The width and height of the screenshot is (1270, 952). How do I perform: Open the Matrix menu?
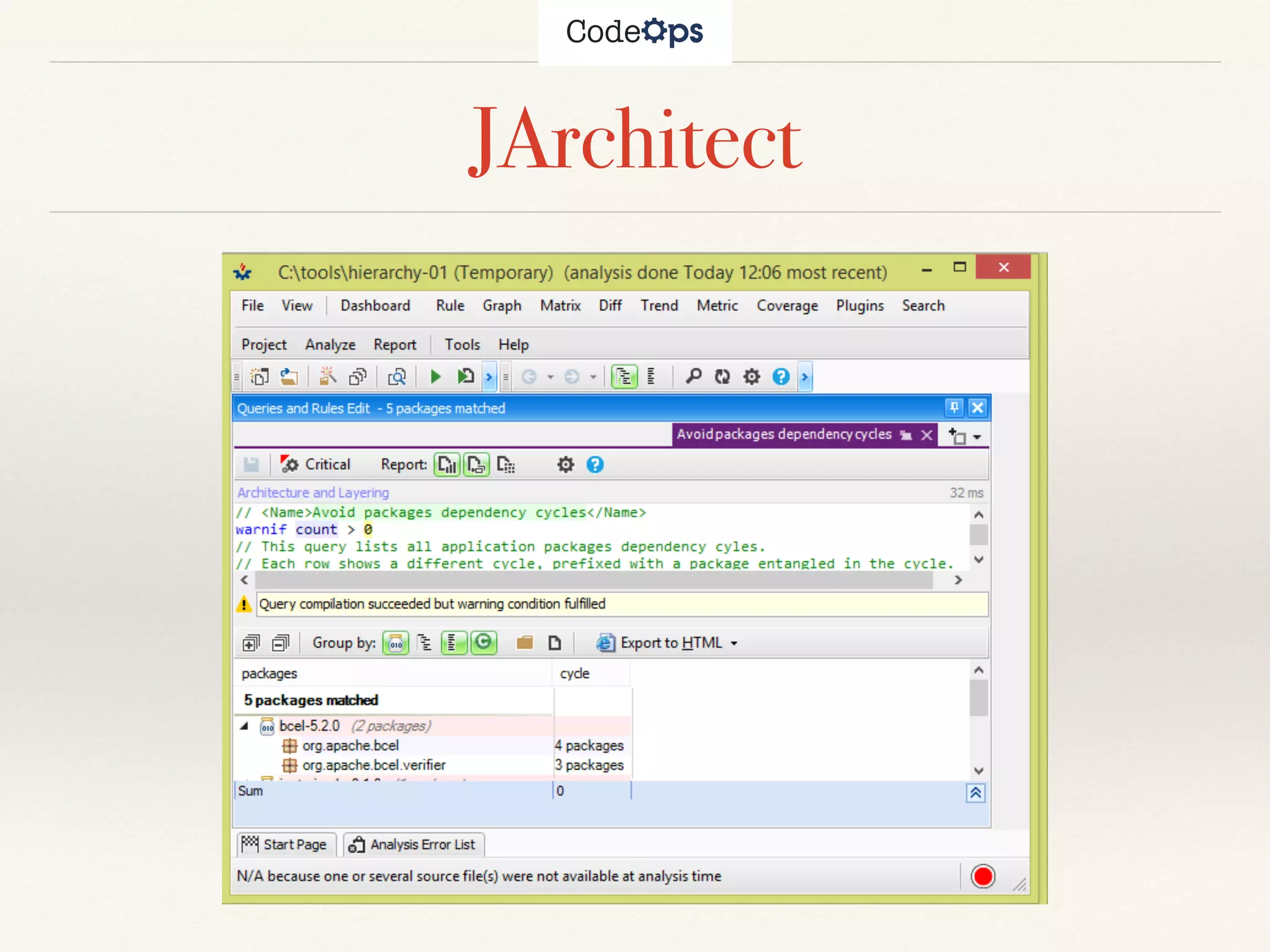[560, 306]
